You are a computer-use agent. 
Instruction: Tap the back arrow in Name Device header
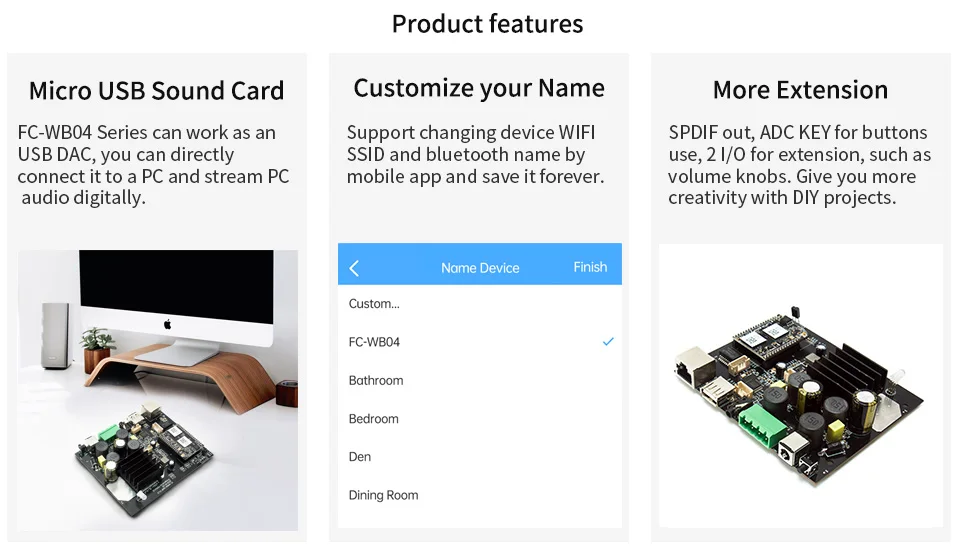click(354, 268)
